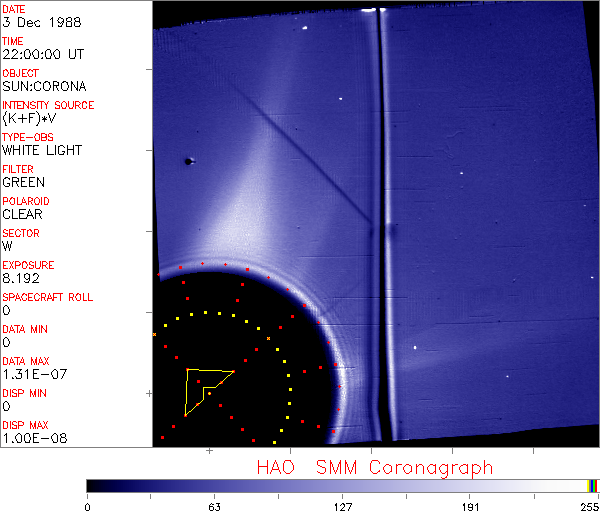Click the 127 tick label on color bar

pyautogui.click(x=342, y=507)
